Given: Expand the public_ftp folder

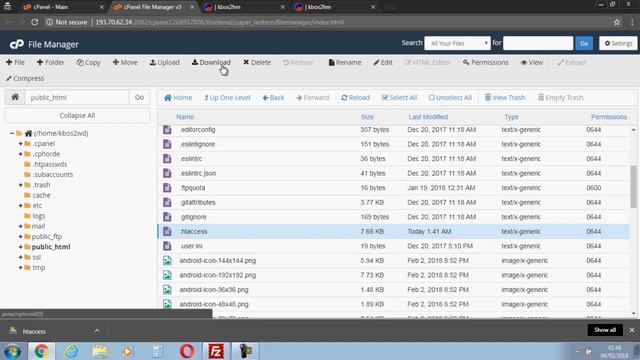Looking at the screenshot, I should pos(20,236).
